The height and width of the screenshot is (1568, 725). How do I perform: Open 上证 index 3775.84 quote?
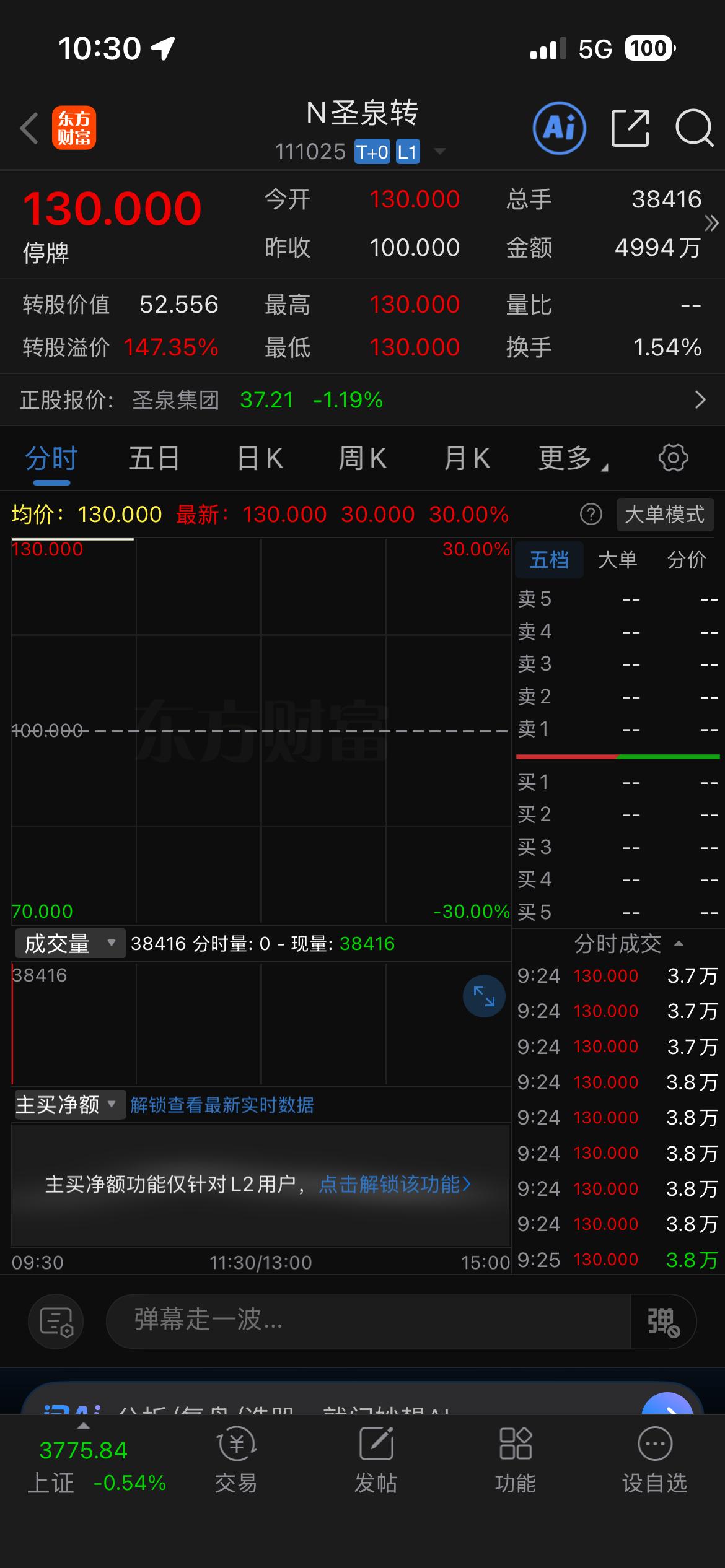tap(83, 1450)
